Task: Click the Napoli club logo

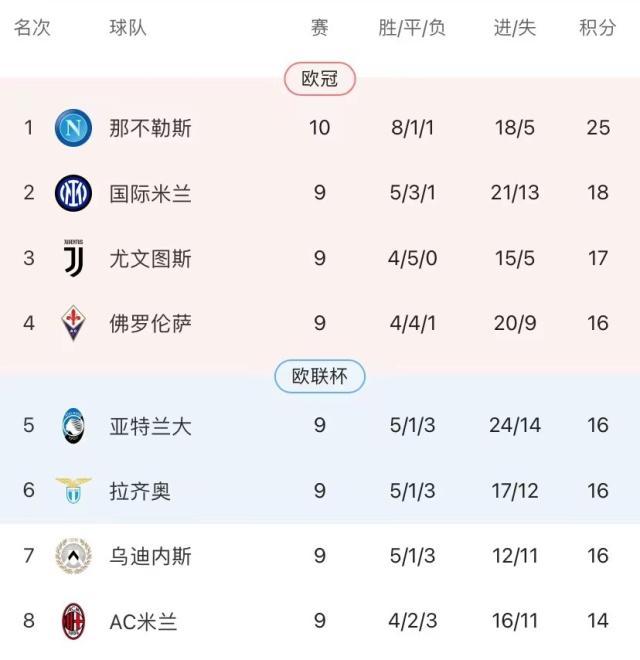Action: 73,128
